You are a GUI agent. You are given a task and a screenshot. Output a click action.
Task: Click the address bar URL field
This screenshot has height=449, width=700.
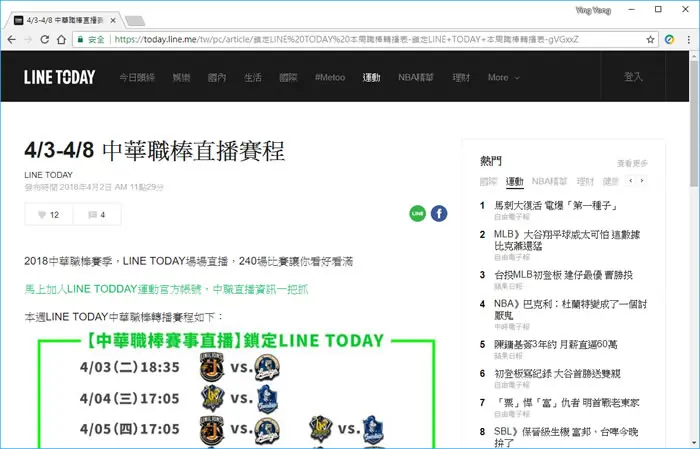point(357,39)
